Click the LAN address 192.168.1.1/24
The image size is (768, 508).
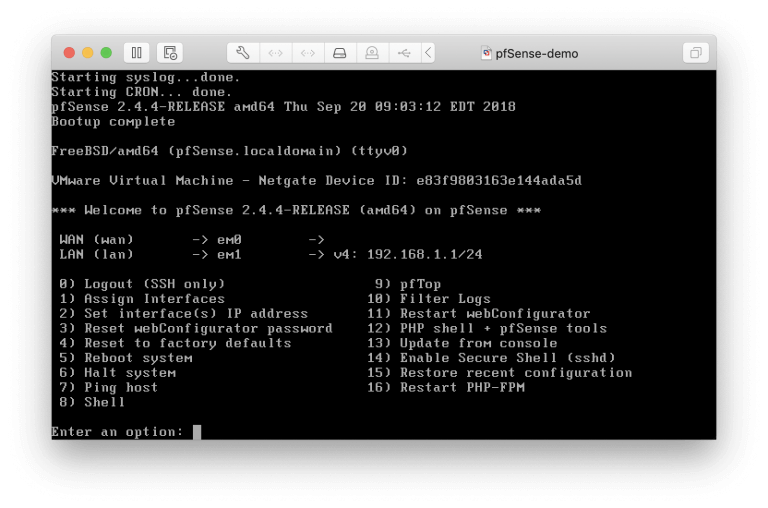click(425, 254)
